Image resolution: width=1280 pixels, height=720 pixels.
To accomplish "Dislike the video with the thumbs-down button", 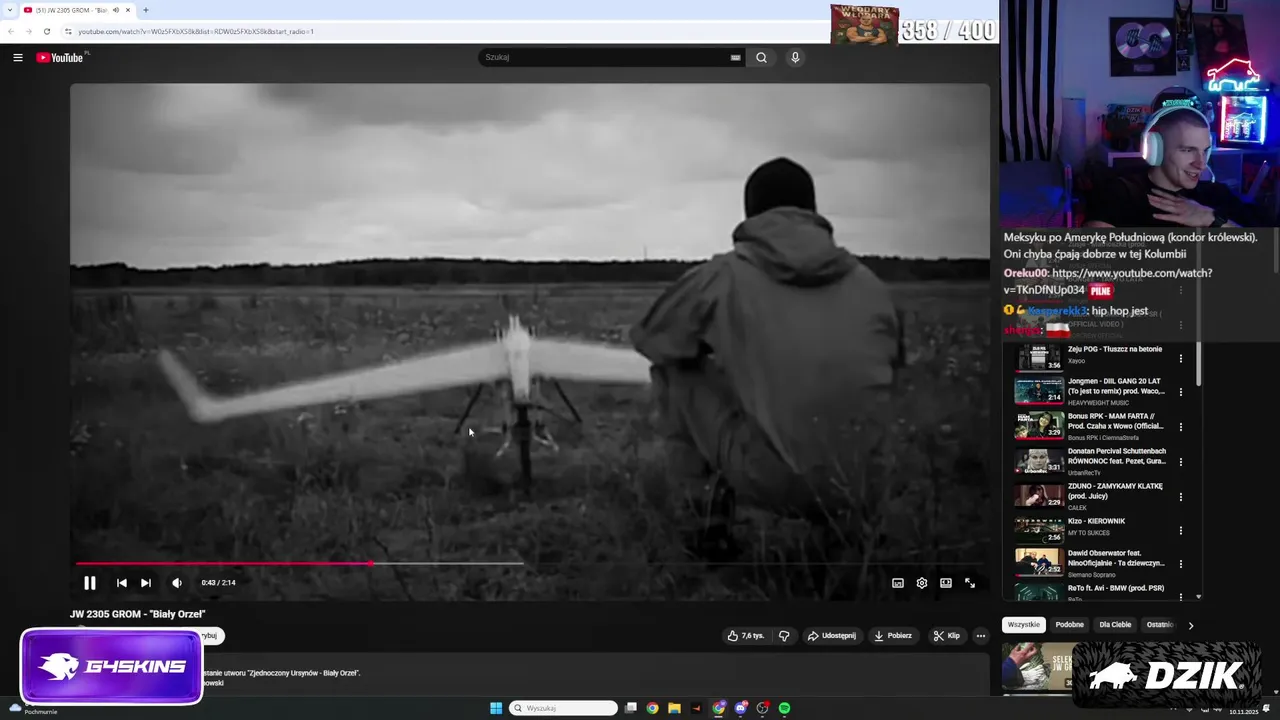I will click(784, 636).
